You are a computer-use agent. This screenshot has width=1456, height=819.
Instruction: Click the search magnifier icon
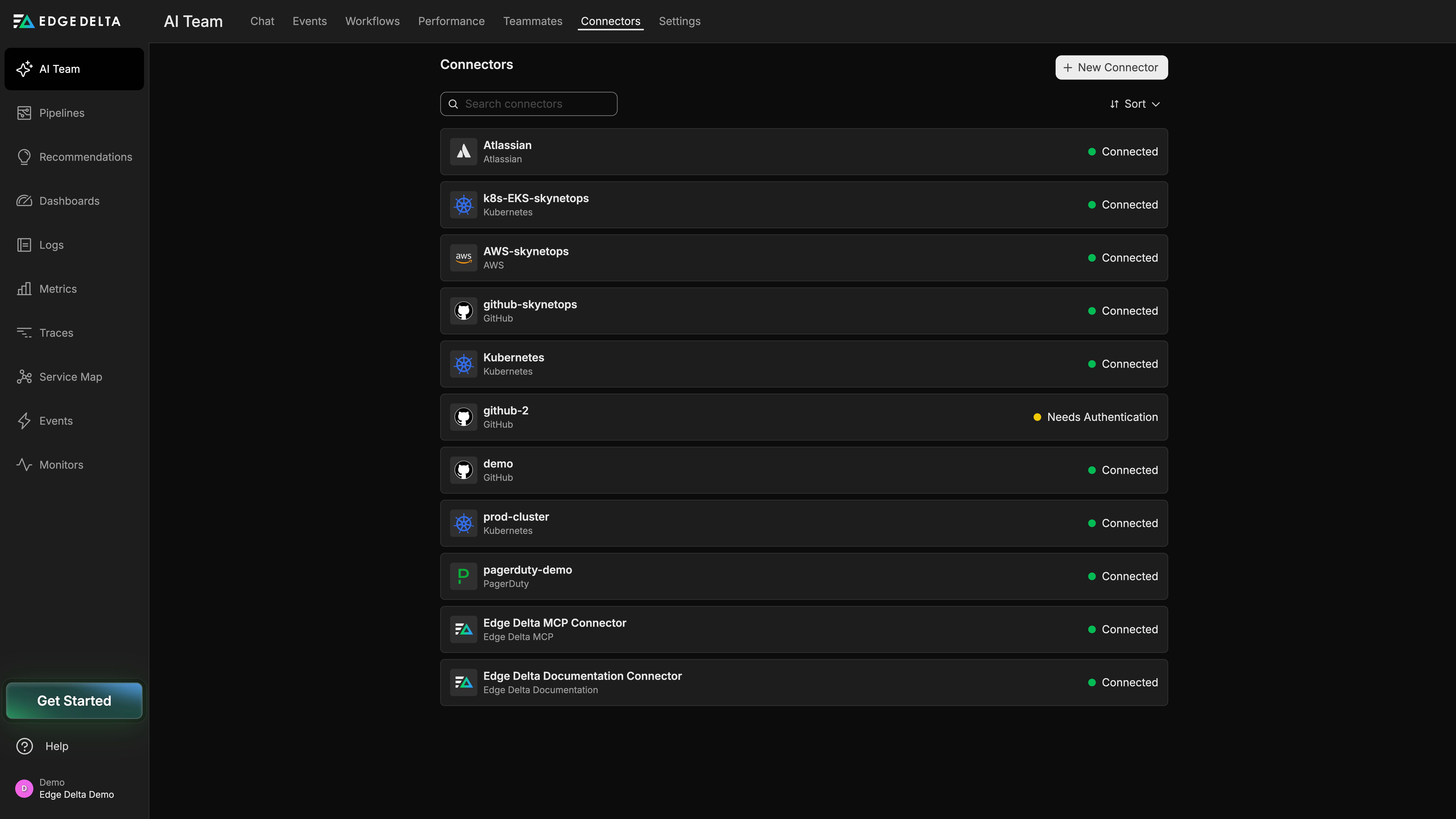453,104
